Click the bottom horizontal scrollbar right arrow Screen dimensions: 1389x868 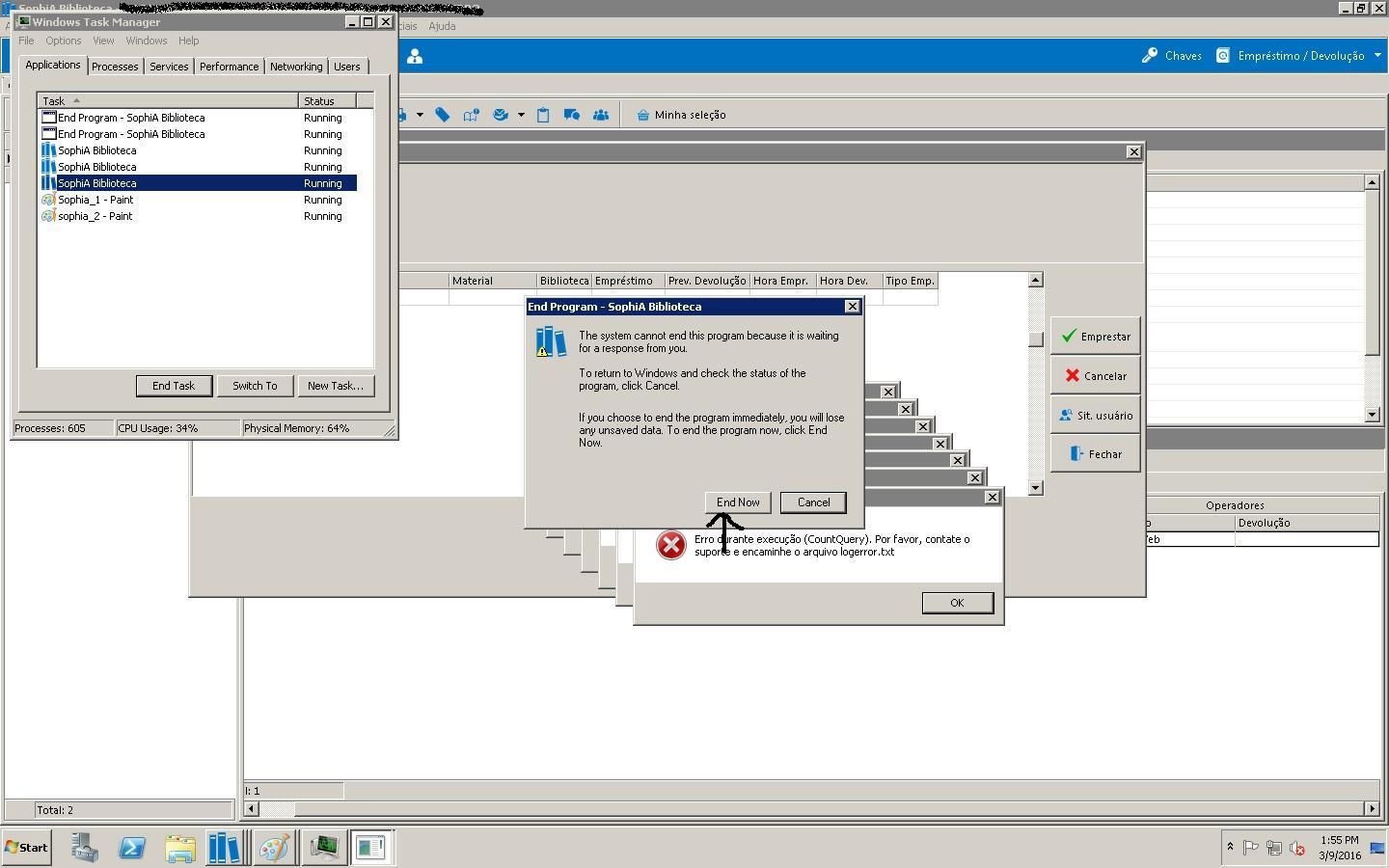pyautogui.click(x=1372, y=808)
